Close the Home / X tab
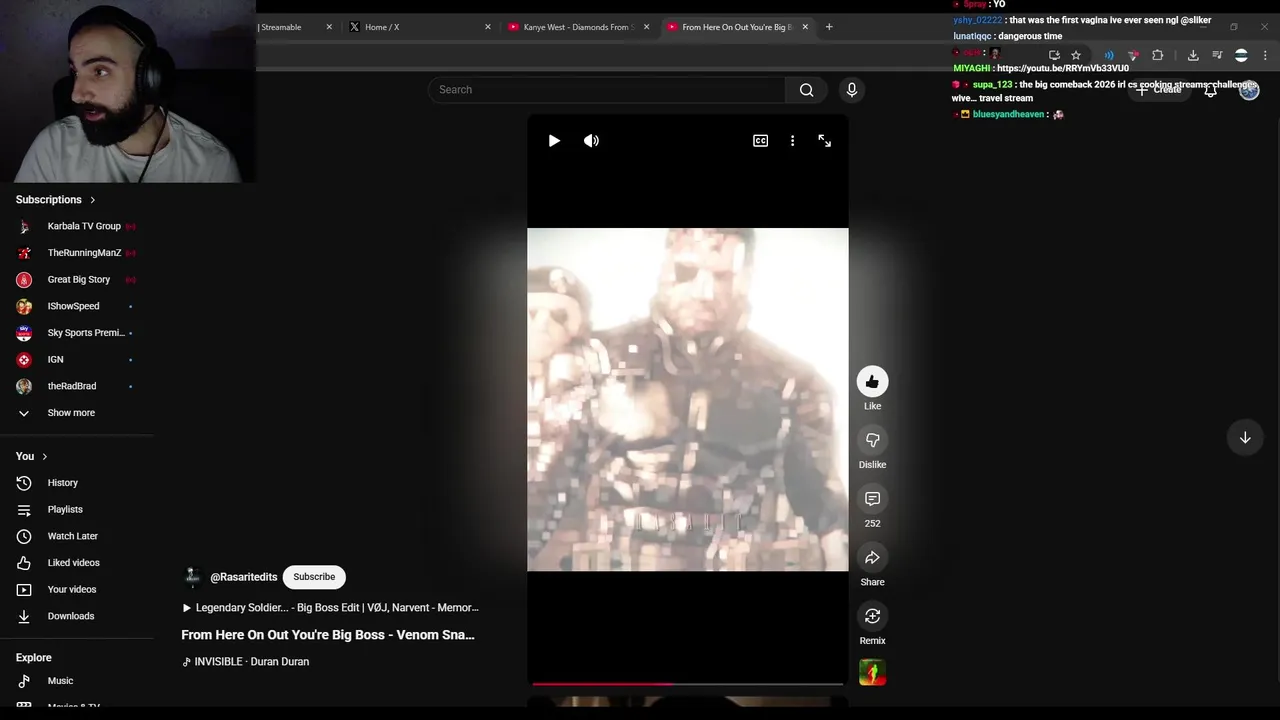The image size is (1280, 720). 488,27
